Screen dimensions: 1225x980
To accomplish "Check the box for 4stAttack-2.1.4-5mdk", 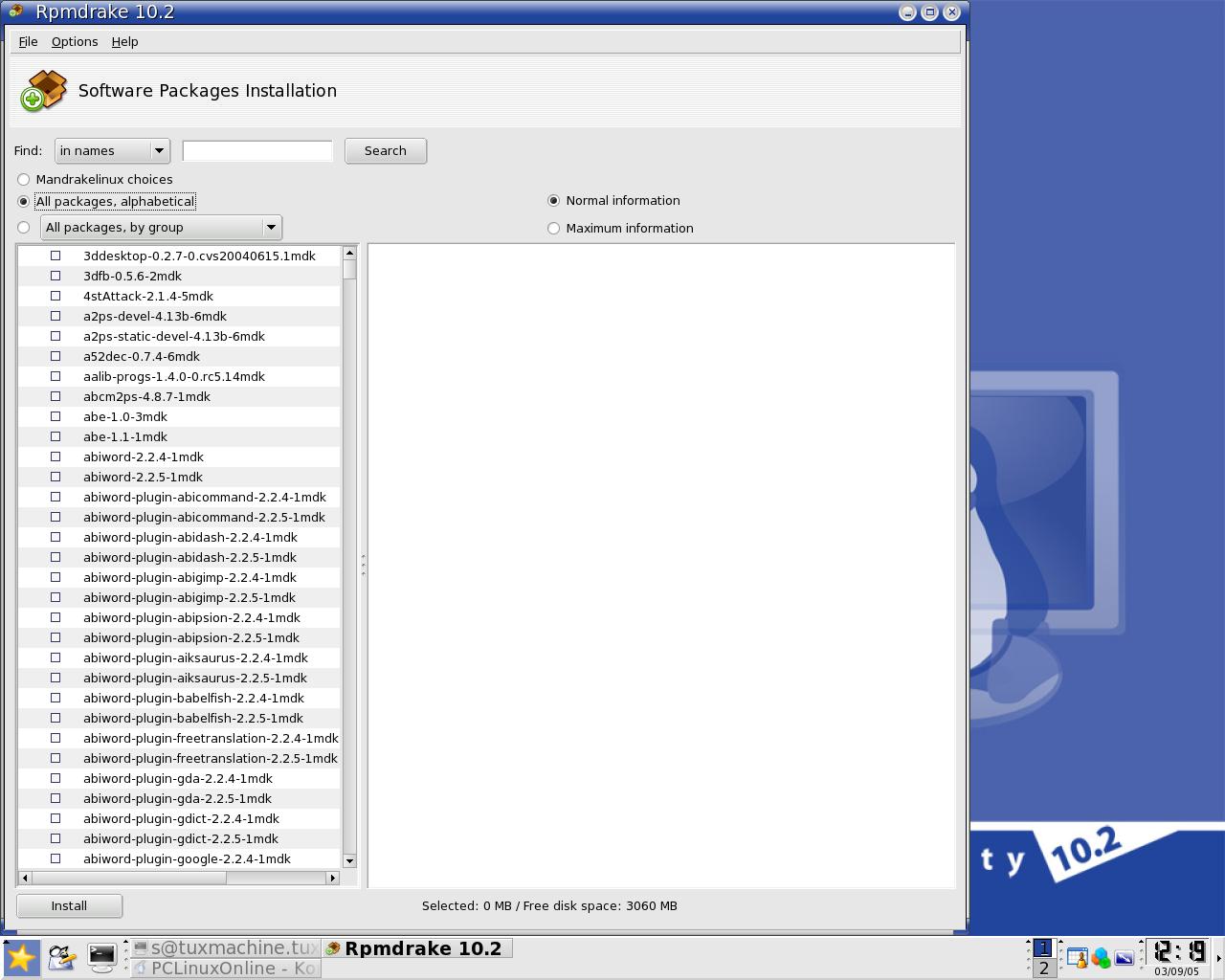I will [56, 296].
